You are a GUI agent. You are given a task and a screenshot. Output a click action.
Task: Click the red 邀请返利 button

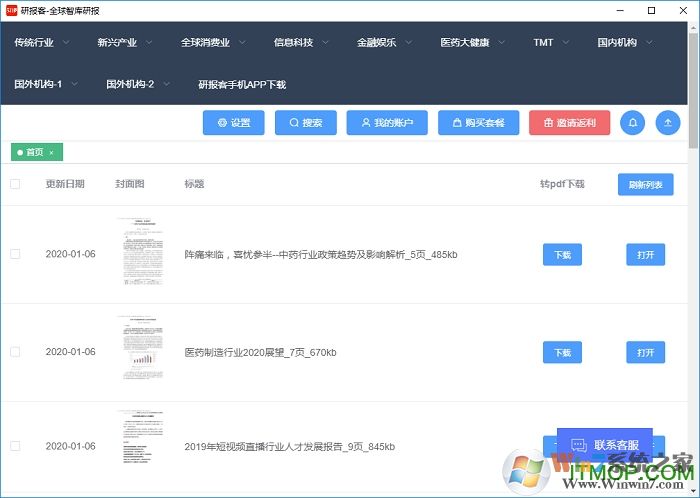point(570,123)
